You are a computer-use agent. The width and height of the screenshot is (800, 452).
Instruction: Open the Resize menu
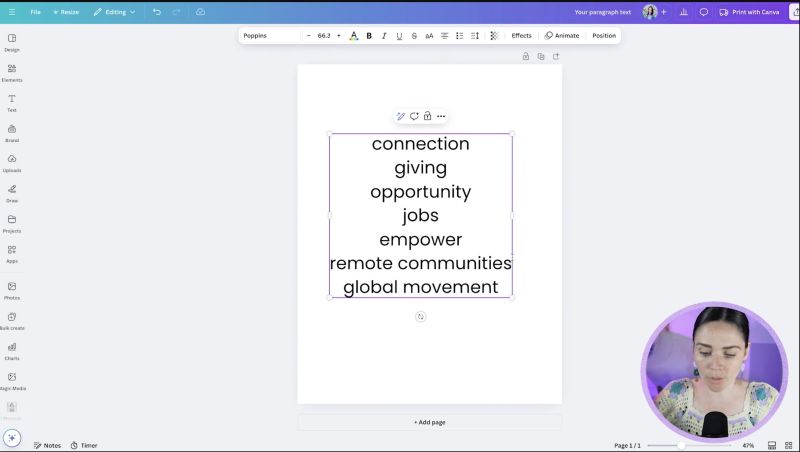click(x=66, y=12)
